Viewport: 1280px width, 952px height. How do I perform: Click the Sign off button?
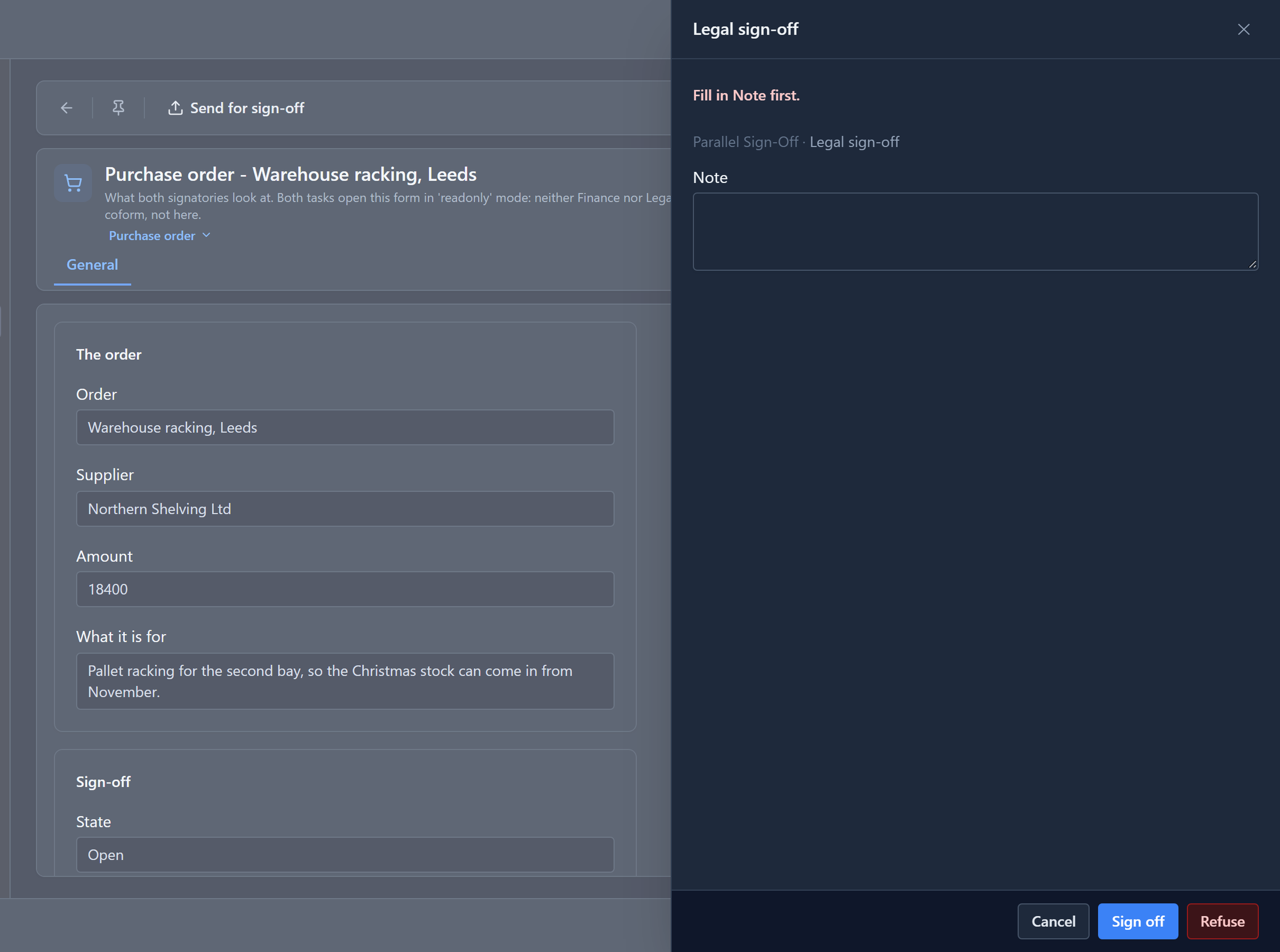[1137, 921]
